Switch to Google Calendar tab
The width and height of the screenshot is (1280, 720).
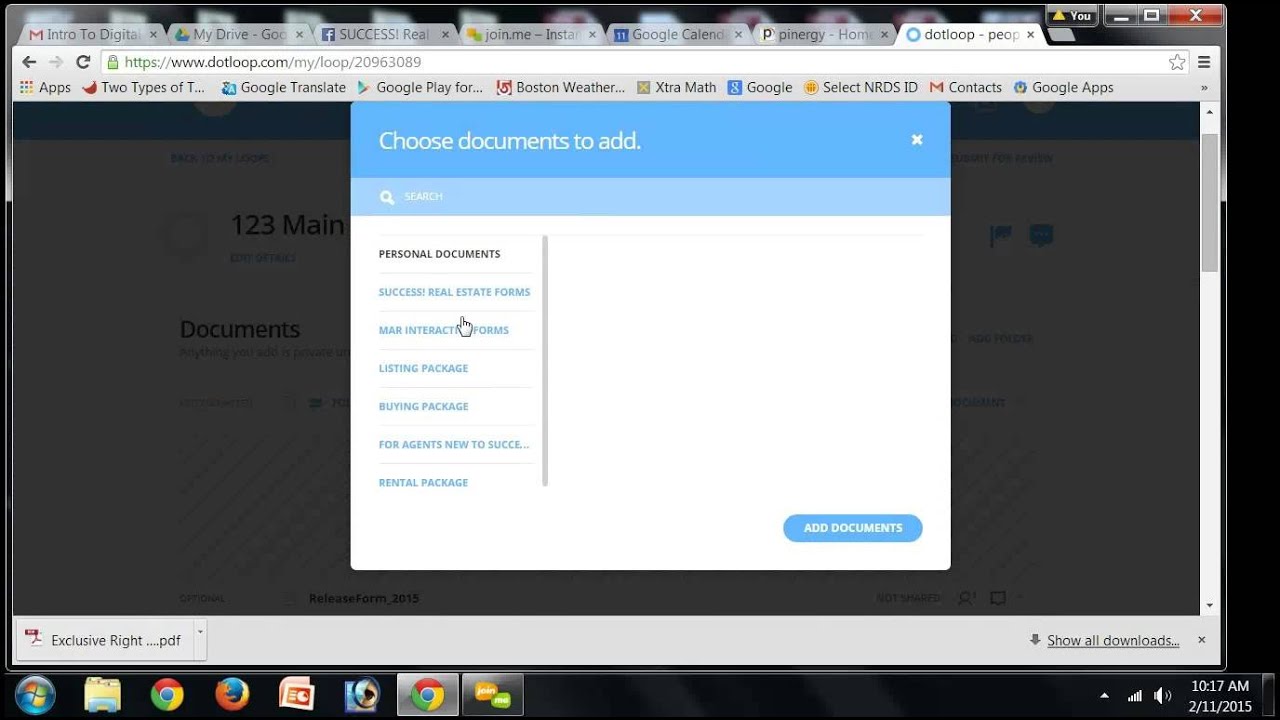pyautogui.click(x=675, y=34)
